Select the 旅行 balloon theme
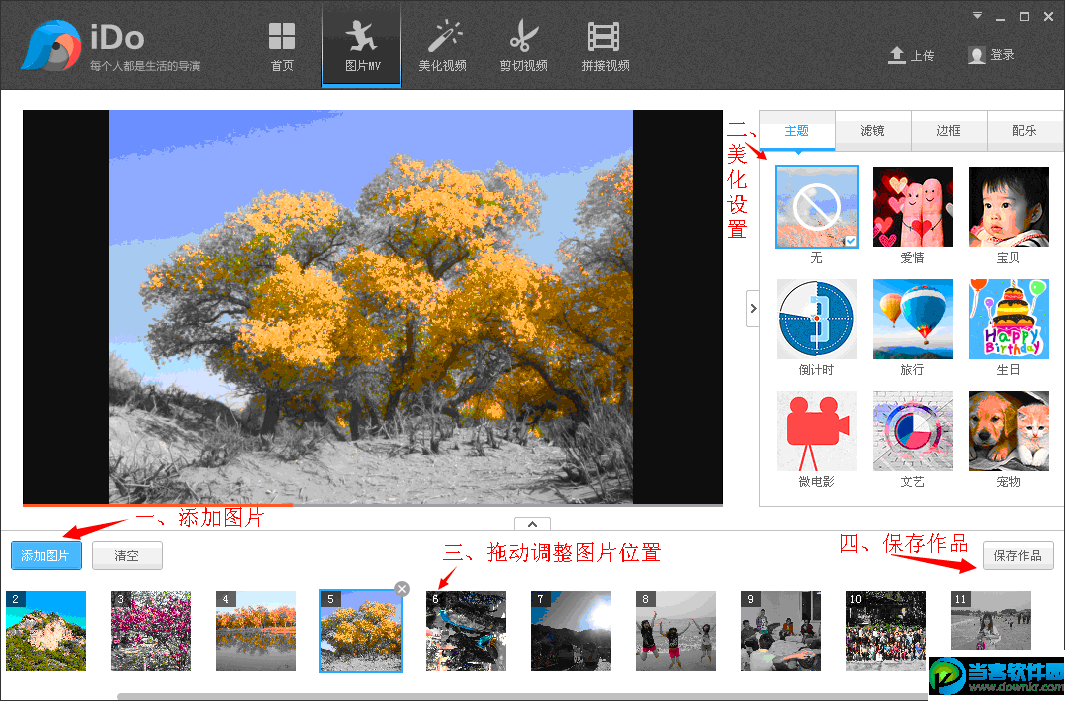Viewport: 1065px width, 701px height. 912,319
